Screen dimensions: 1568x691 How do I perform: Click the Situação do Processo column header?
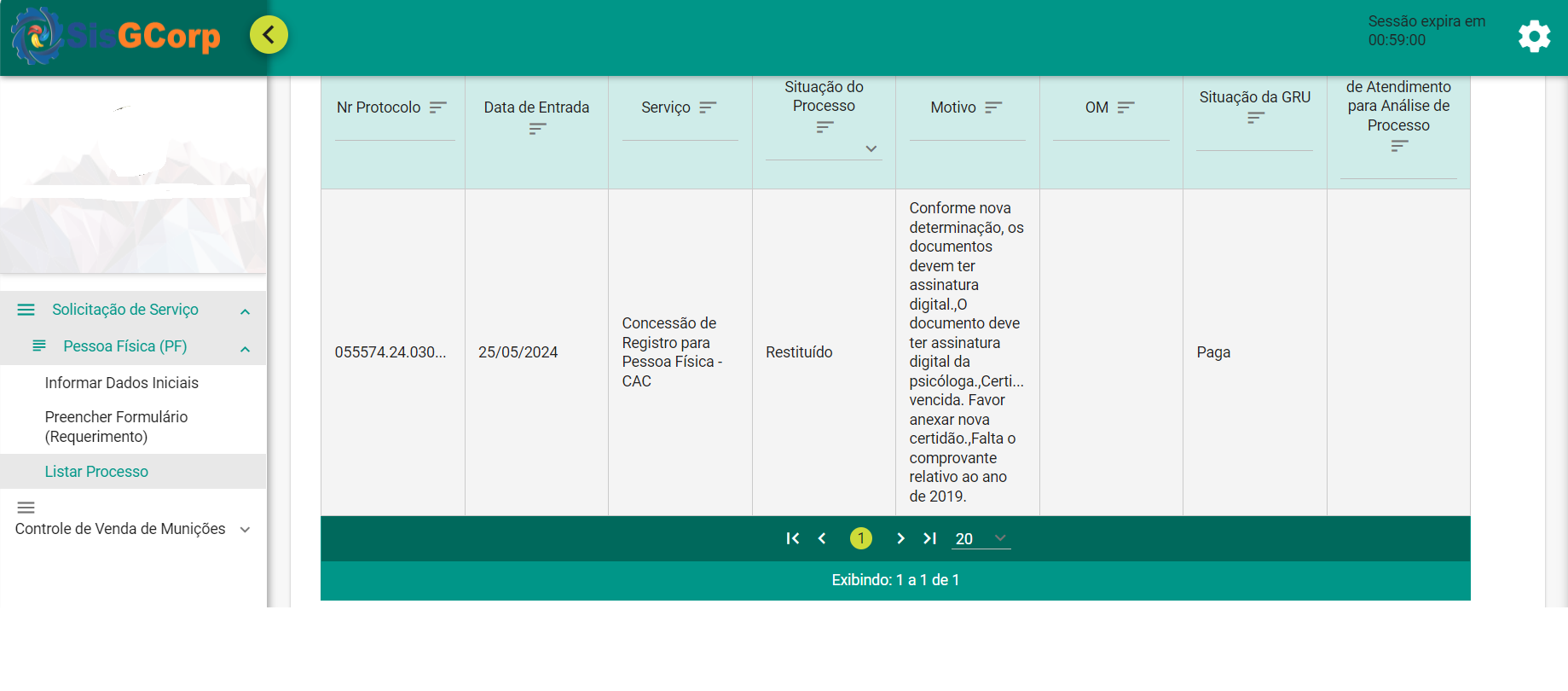(824, 96)
